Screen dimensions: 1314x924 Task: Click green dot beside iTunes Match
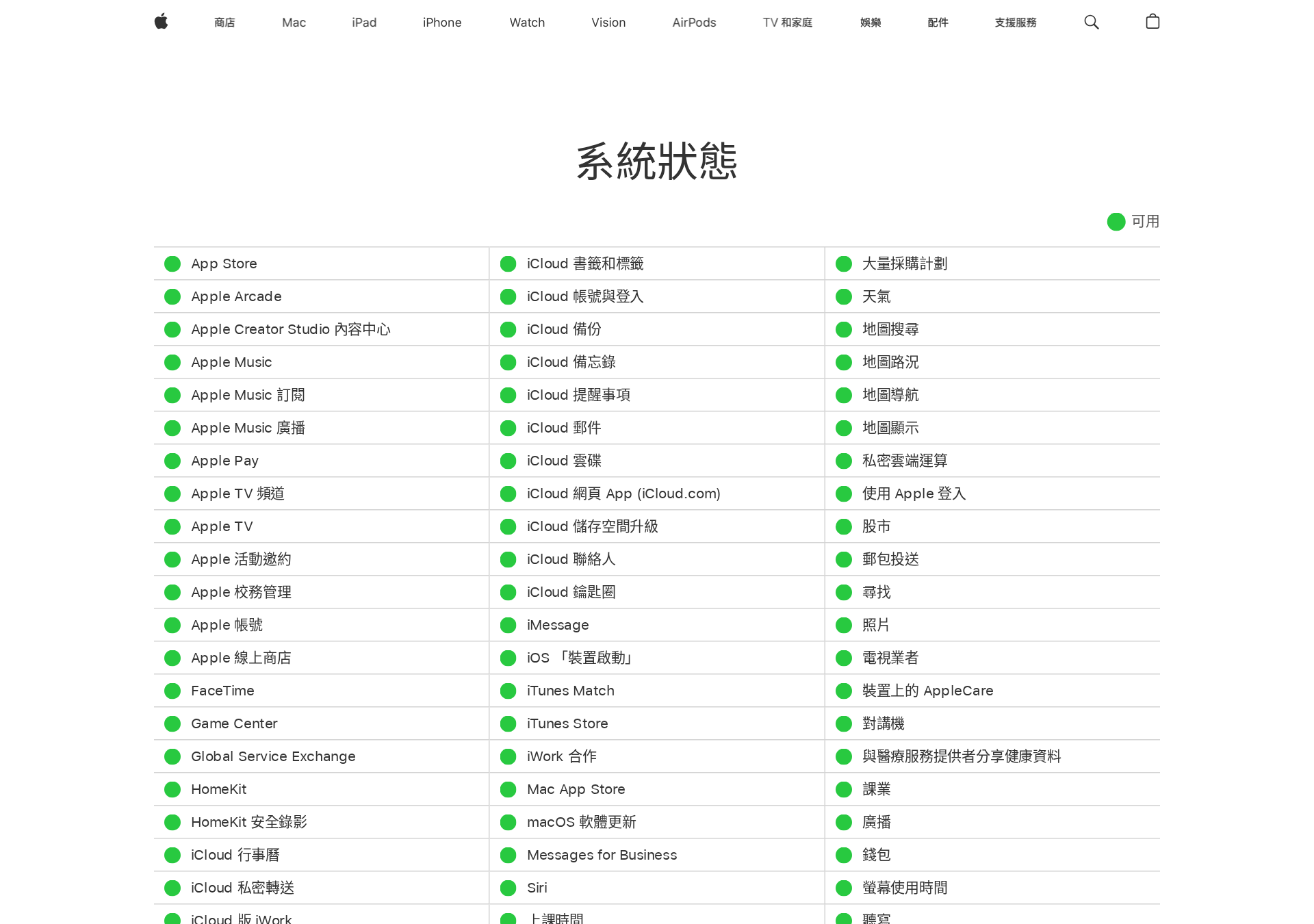pyautogui.click(x=508, y=691)
